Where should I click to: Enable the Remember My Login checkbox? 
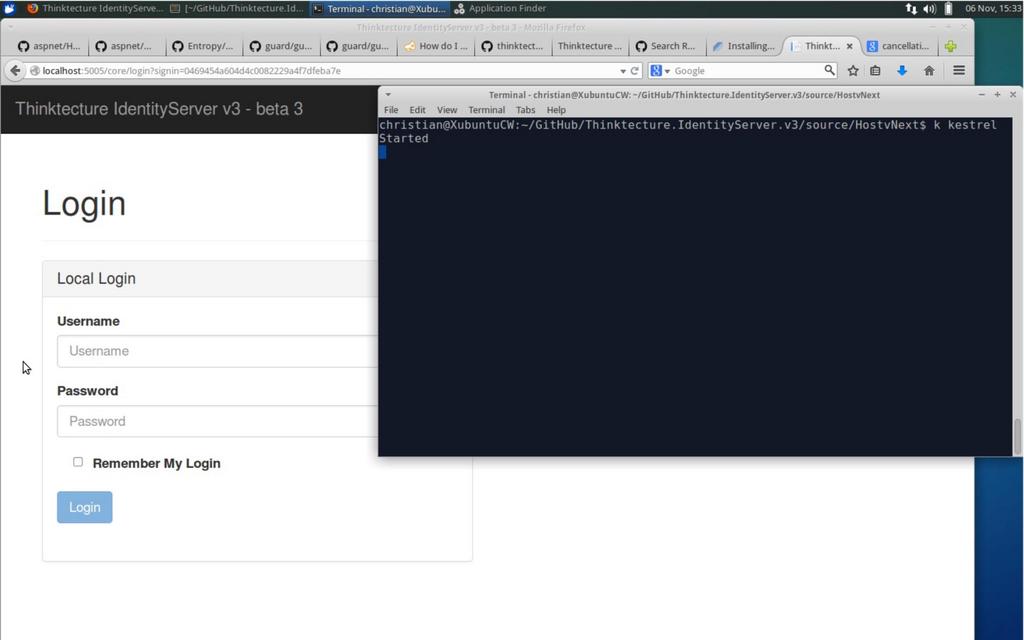click(x=78, y=462)
